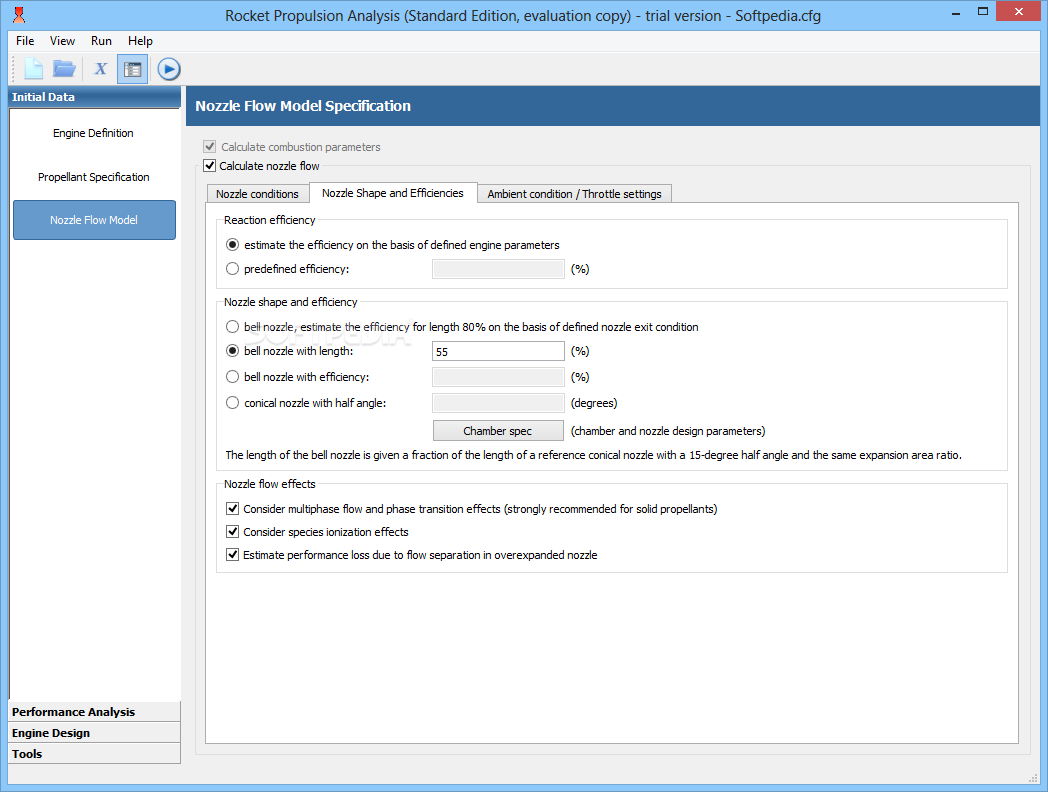
Task: Open the Help menu
Action: coord(140,41)
